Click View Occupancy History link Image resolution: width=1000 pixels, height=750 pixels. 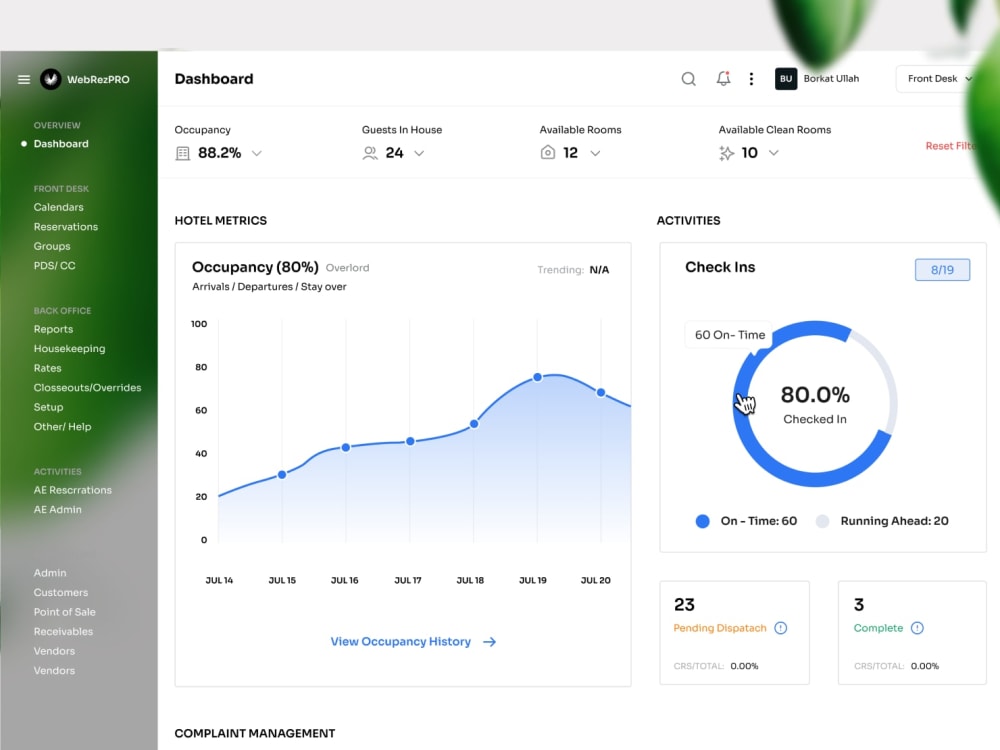pos(401,642)
